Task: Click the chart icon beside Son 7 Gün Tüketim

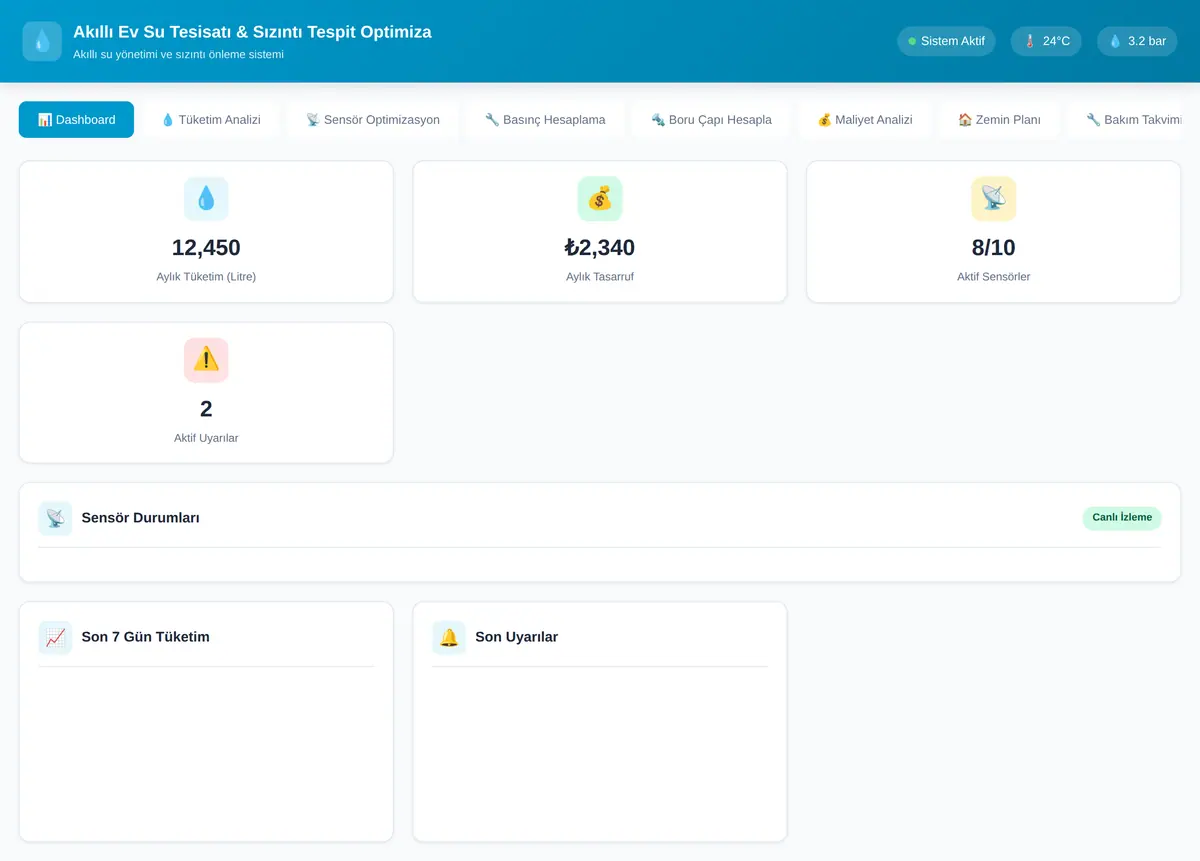Action: (x=55, y=637)
